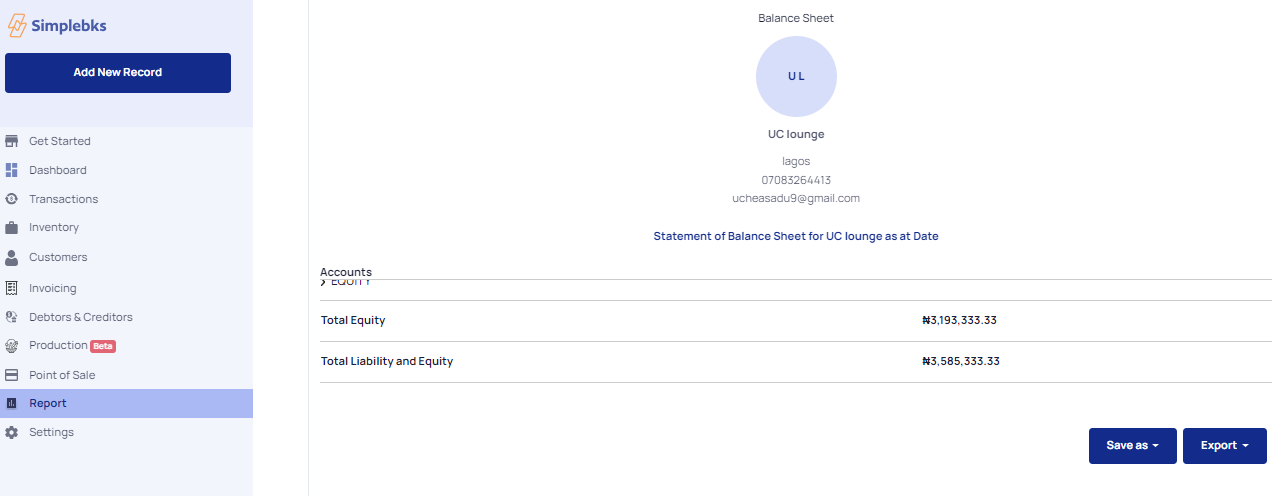1282x496 pixels.
Task: Select the Dashboard grid icon
Action: pyautogui.click(x=12, y=170)
